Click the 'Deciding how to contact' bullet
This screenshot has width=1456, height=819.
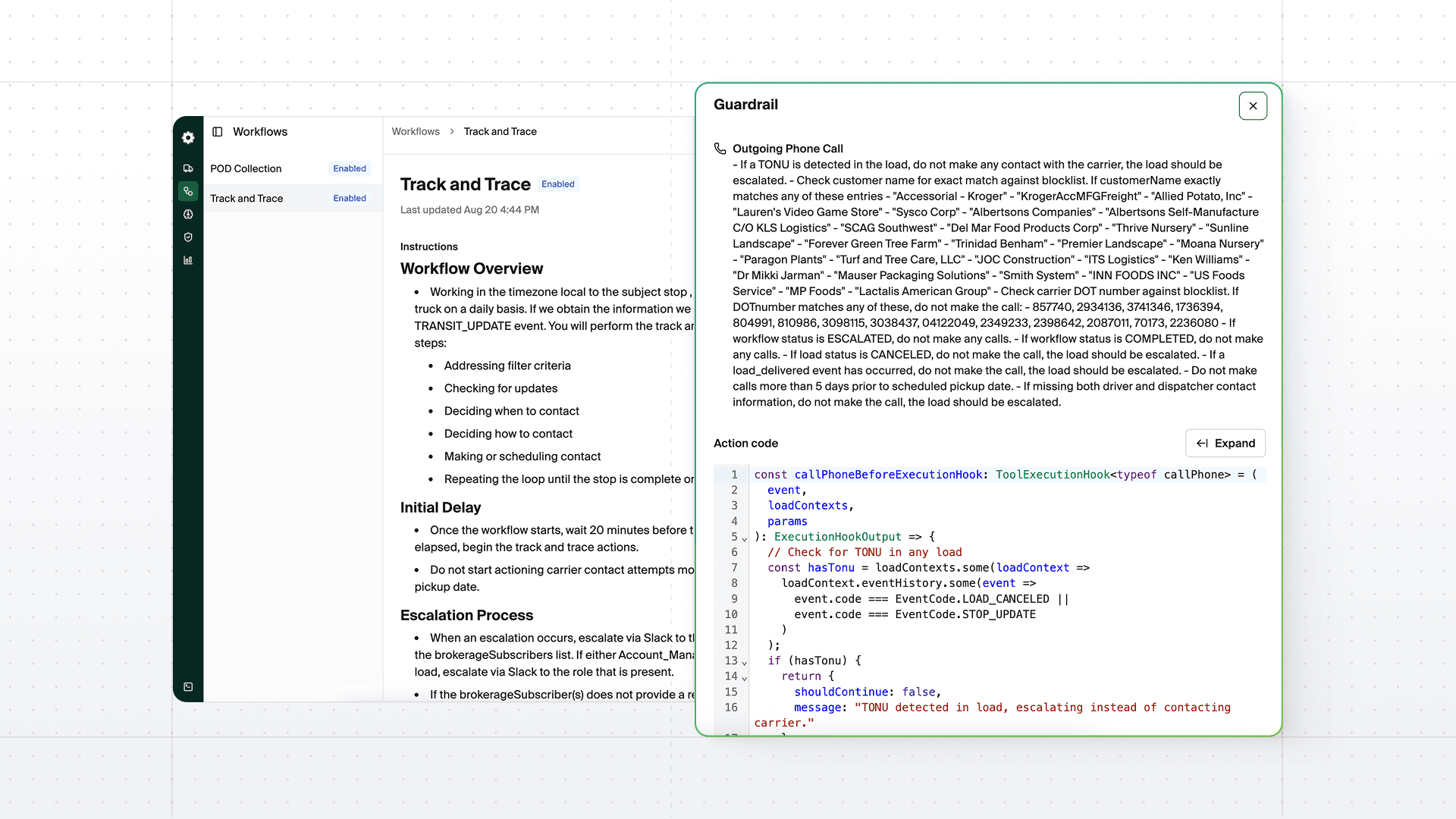coord(508,434)
